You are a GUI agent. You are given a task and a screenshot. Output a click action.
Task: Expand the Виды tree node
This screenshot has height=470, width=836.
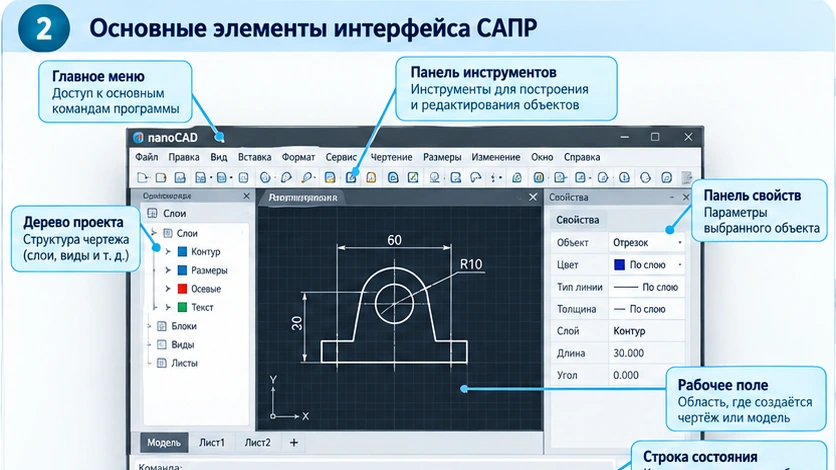pos(149,345)
